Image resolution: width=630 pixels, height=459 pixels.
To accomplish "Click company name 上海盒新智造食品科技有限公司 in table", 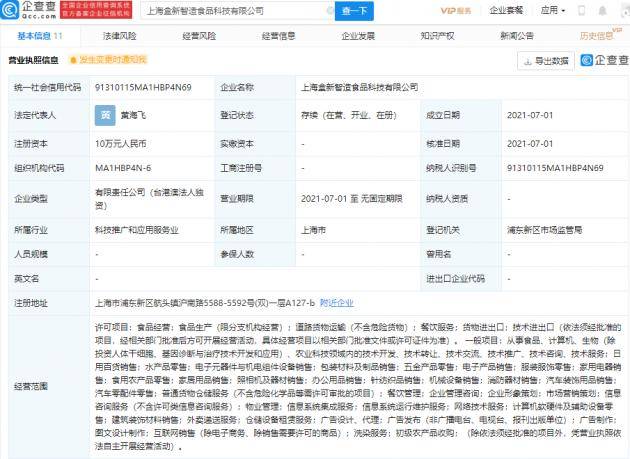I will (x=360, y=87).
